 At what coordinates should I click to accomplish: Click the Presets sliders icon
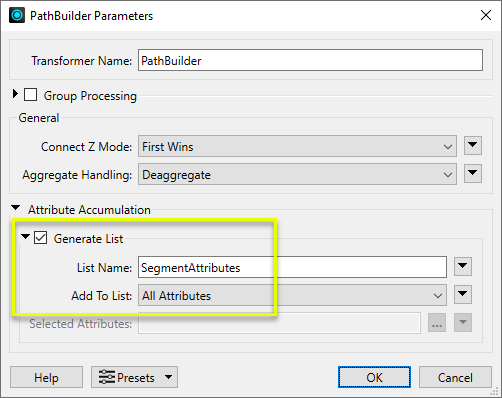[107, 377]
